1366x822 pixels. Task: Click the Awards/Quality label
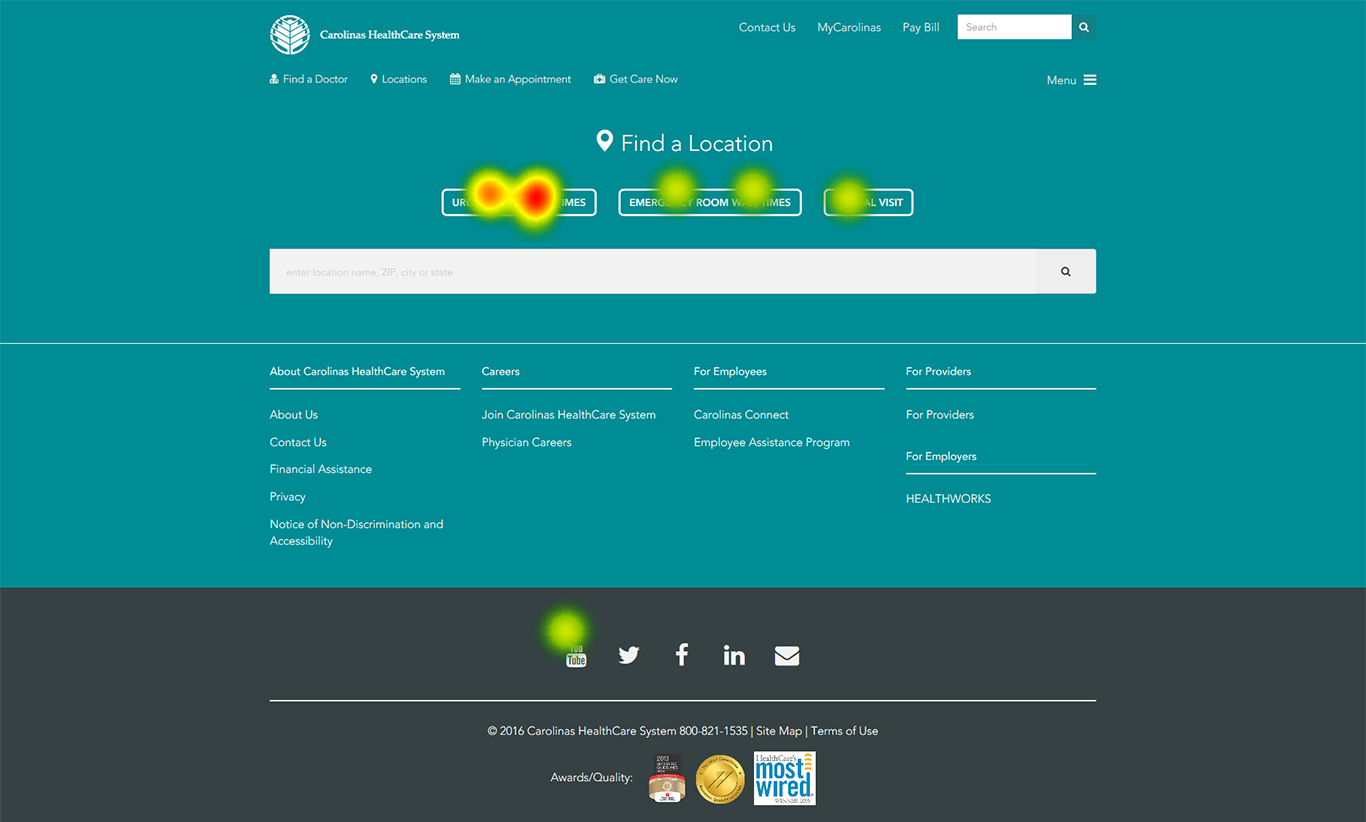point(592,777)
